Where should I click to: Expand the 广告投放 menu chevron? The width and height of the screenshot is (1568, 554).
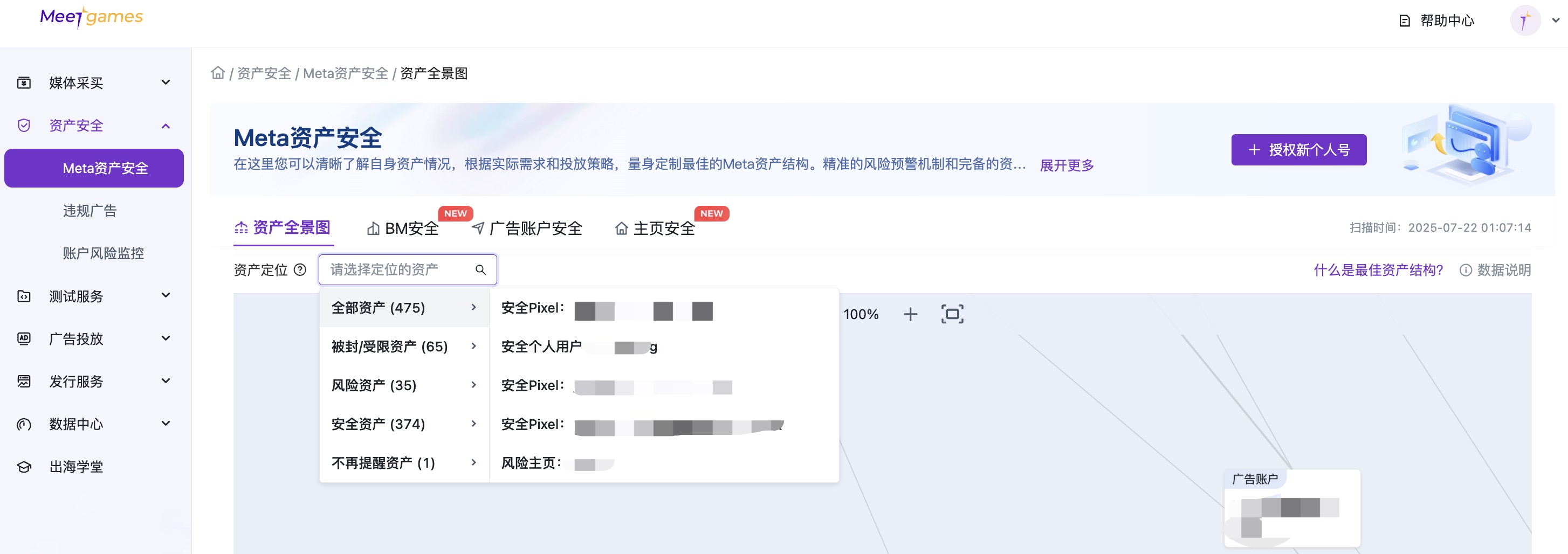[x=166, y=338]
